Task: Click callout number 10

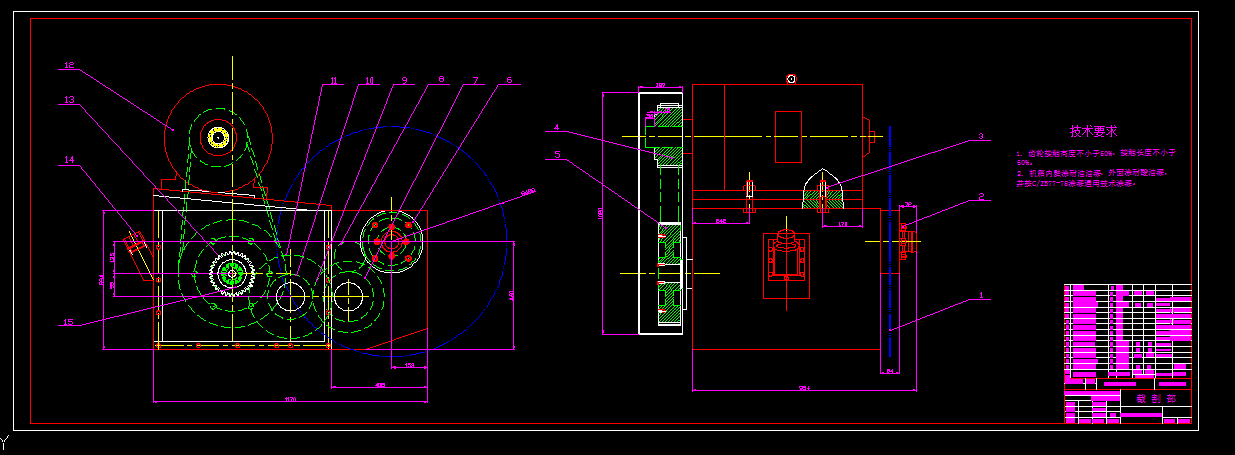Action: point(369,81)
